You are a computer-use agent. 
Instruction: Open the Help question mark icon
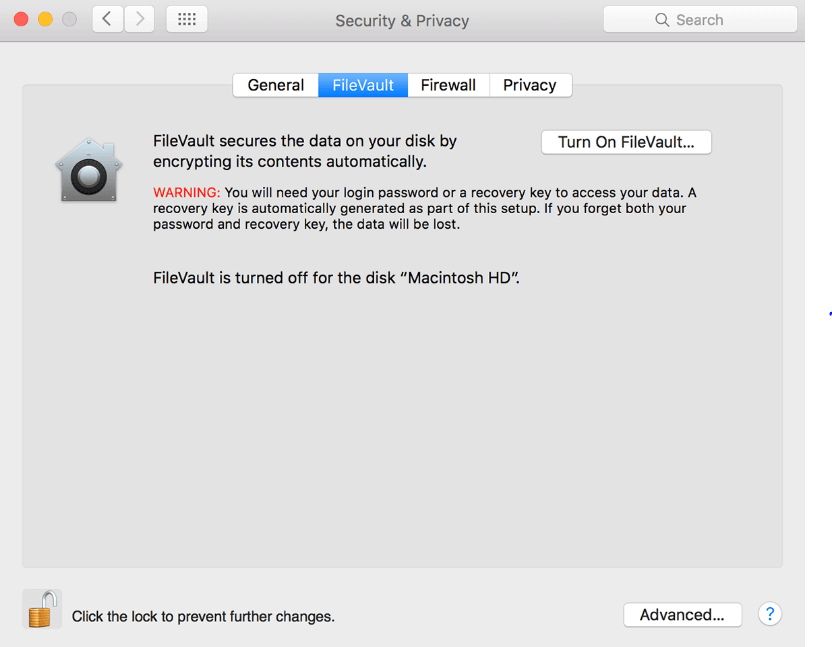click(x=769, y=614)
